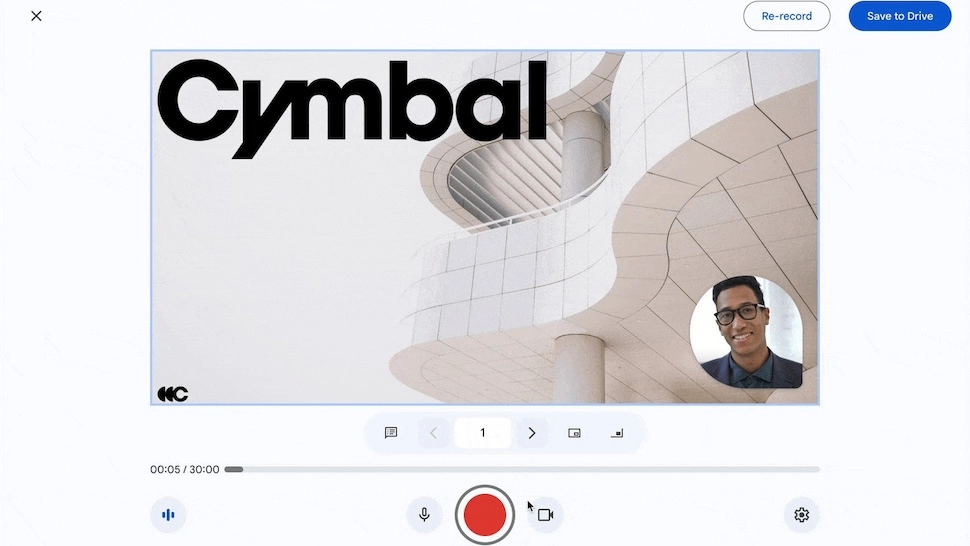Click the Cymbal slide preview

tap(485, 228)
